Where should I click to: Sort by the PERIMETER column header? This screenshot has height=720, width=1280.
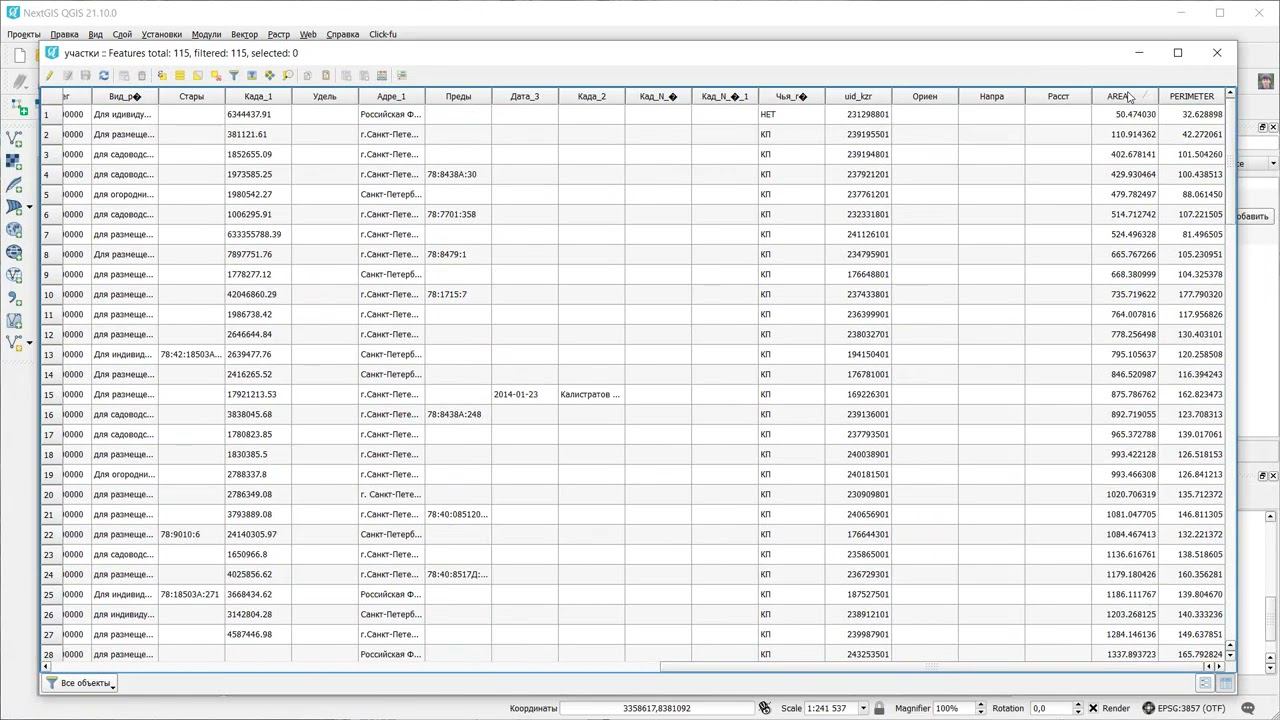(x=1191, y=96)
